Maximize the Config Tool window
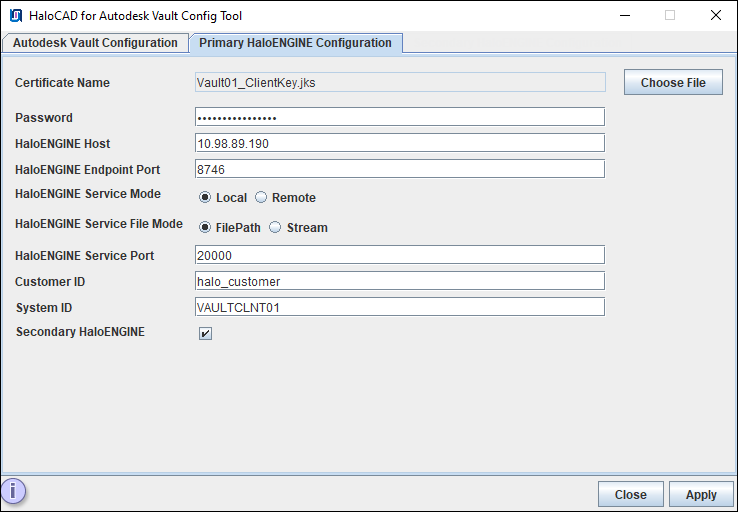The height and width of the screenshot is (512, 738). [669, 16]
